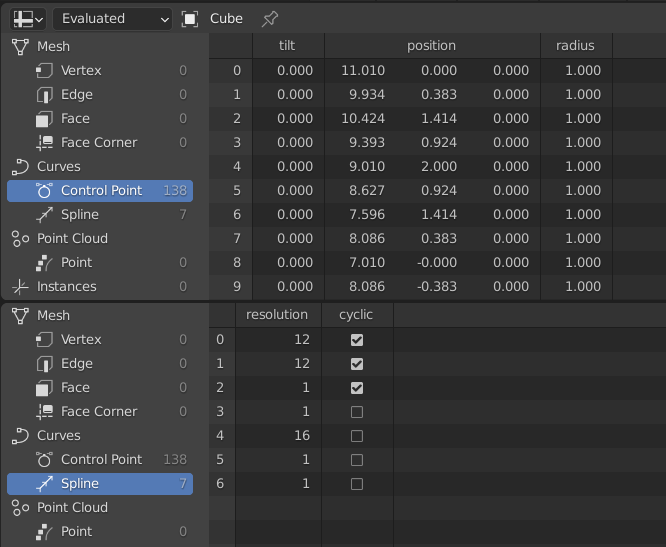
Task: Select Face domain in the upper panel
Action: (100, 118)
